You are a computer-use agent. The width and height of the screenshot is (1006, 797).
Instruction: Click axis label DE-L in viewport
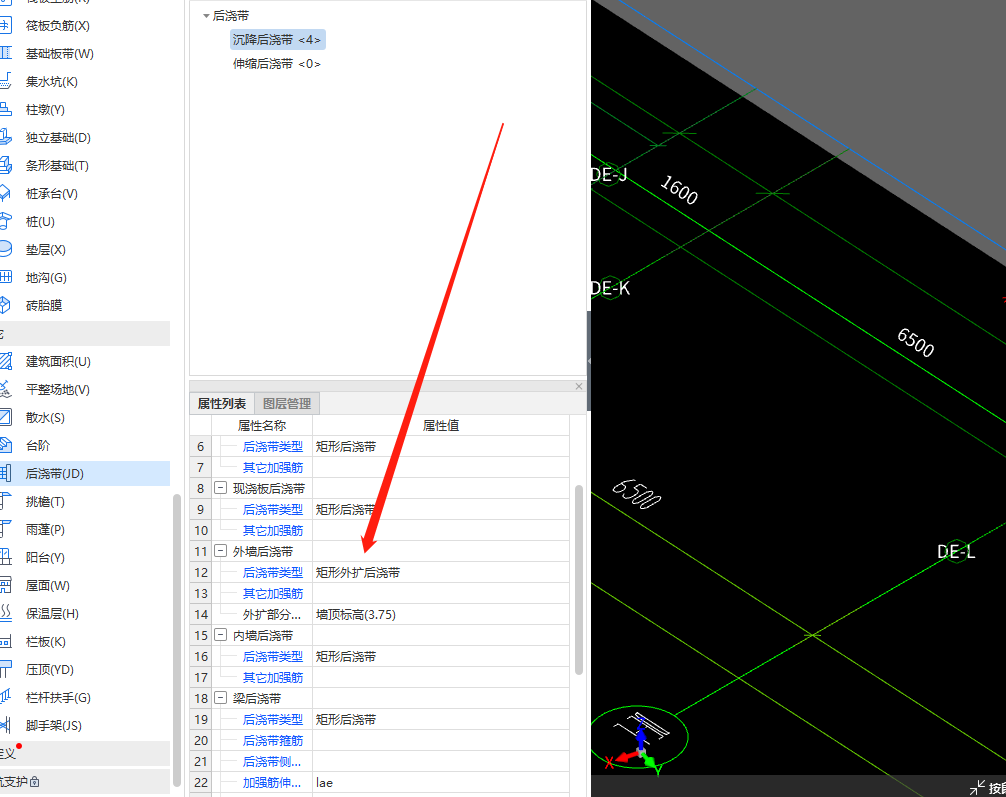click(x=956, y=552)
